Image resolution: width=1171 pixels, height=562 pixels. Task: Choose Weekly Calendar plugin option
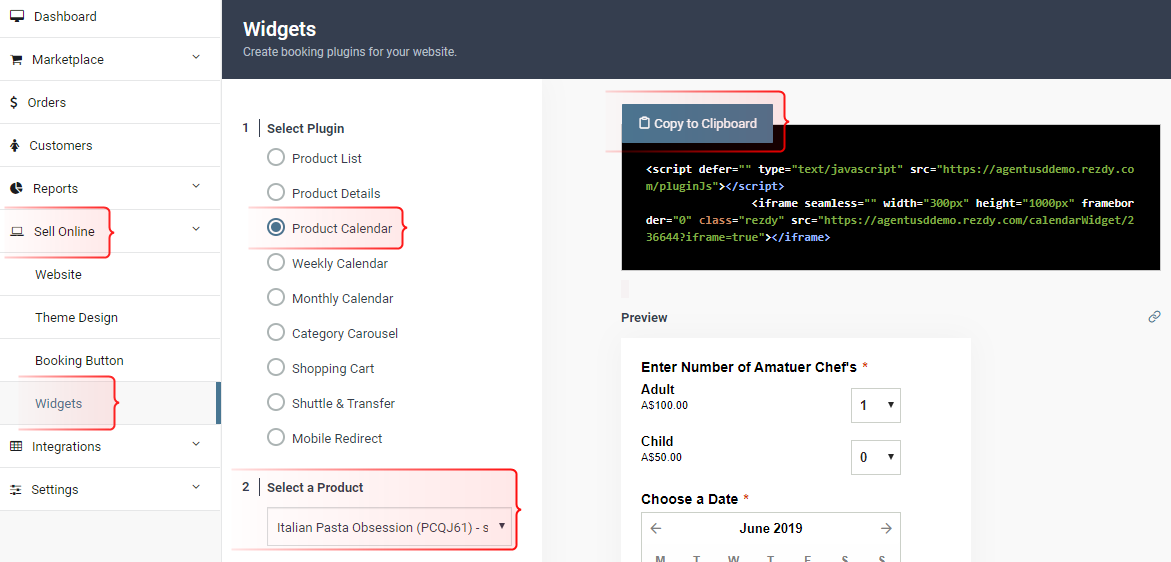276,262
